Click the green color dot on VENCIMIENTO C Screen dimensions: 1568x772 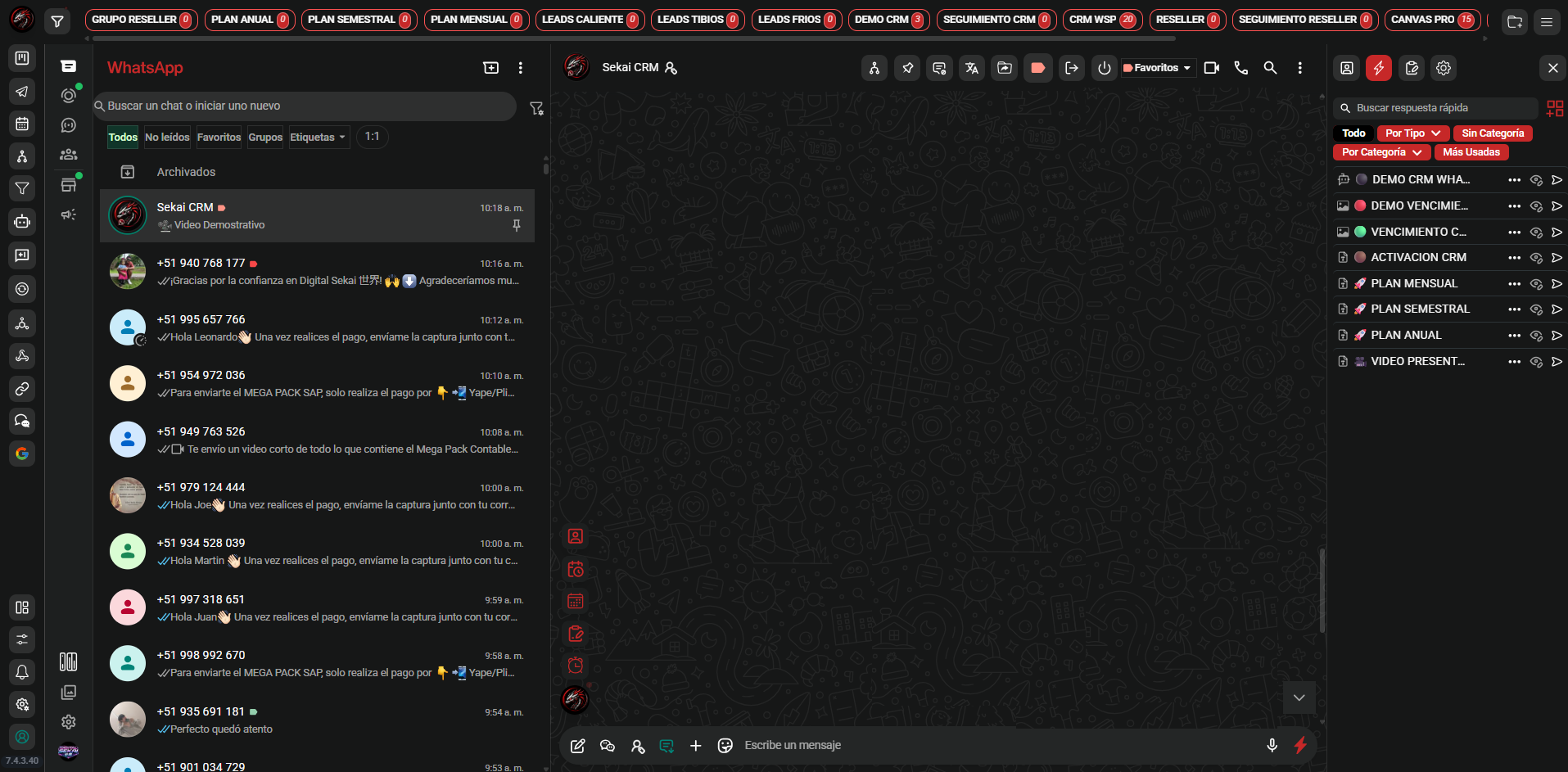point(1360,232)
